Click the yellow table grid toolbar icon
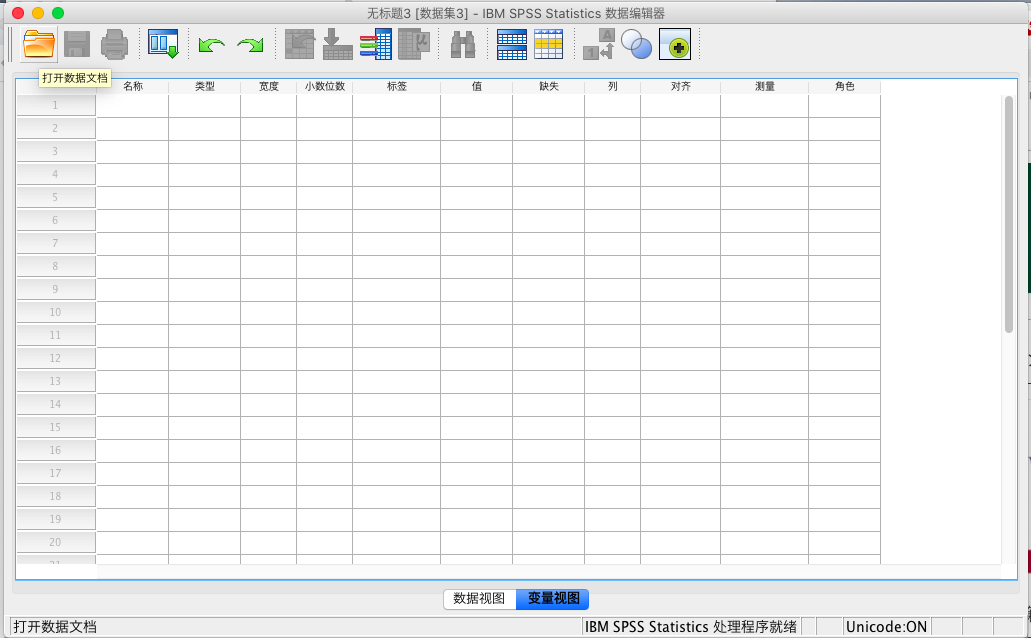1031x638 pixels. [548, 44]
